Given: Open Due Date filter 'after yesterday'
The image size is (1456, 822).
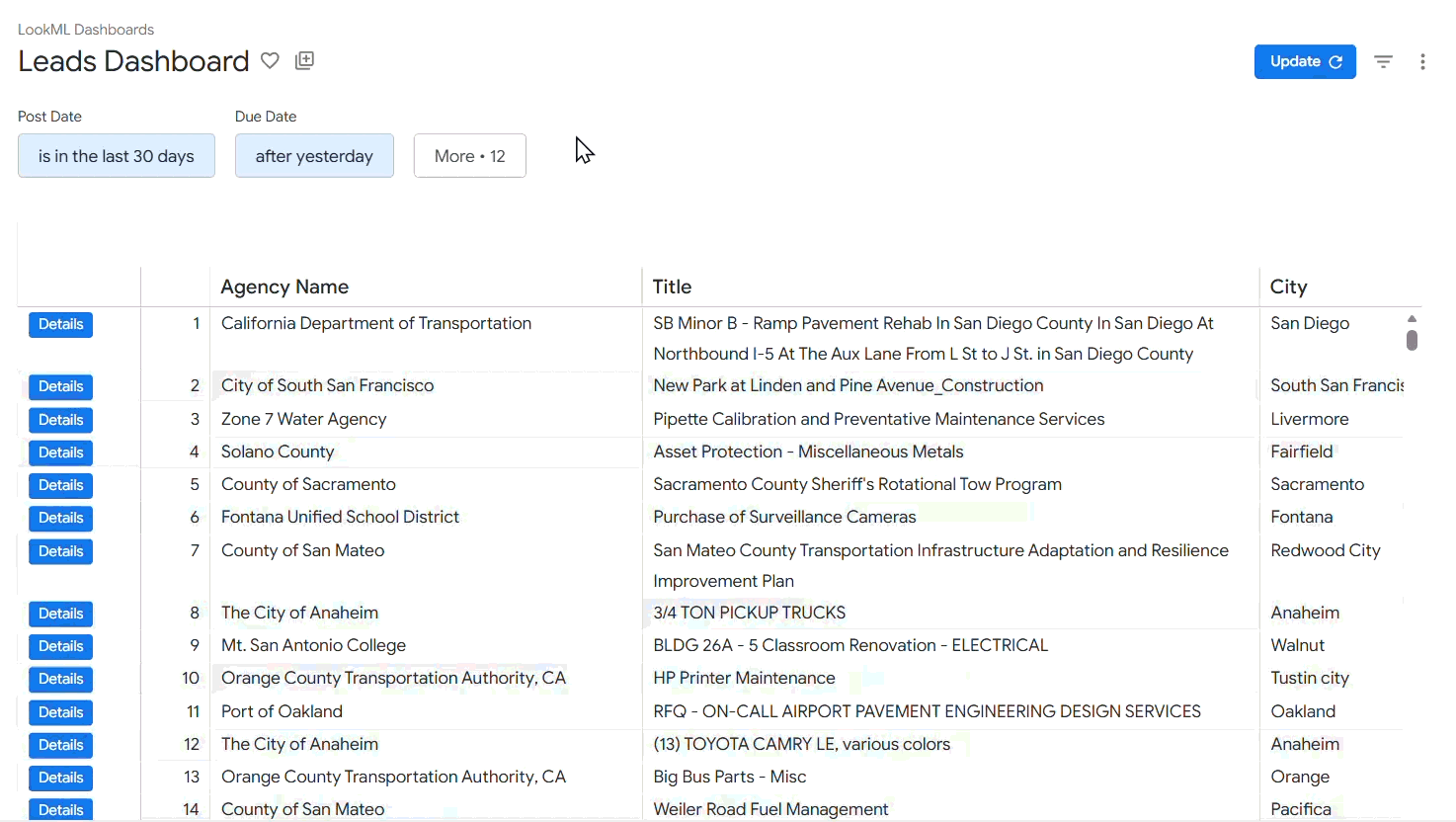Looking at the screenshot, I should pos(314,156).
